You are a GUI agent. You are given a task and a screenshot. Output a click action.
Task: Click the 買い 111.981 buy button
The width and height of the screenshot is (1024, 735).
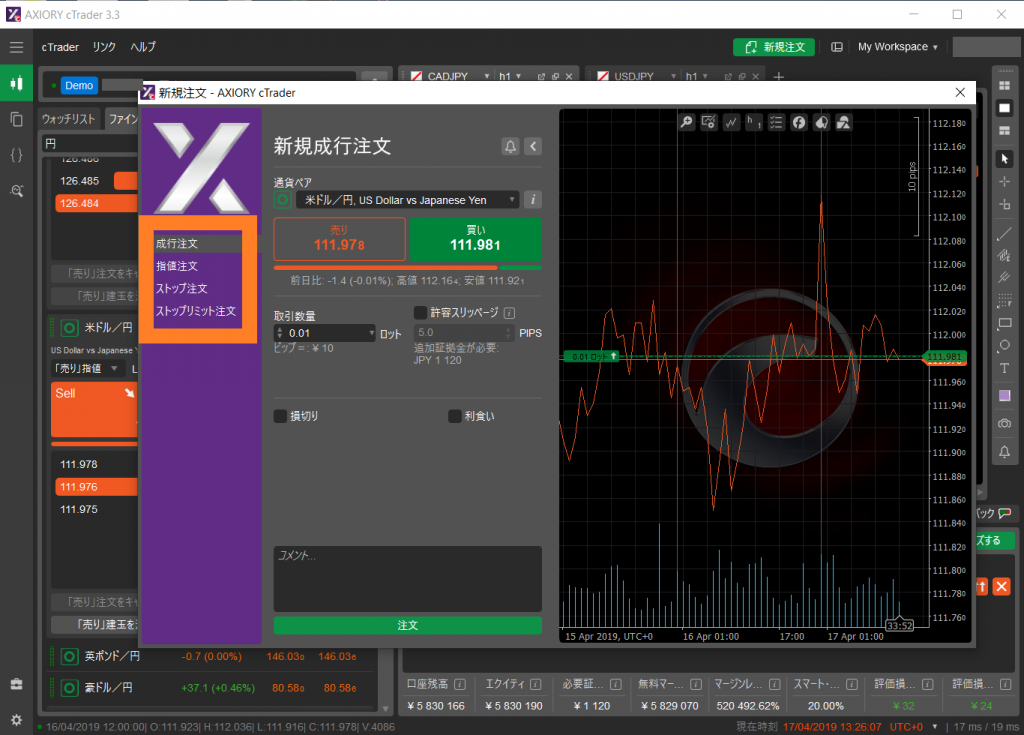tap(475, 239)
